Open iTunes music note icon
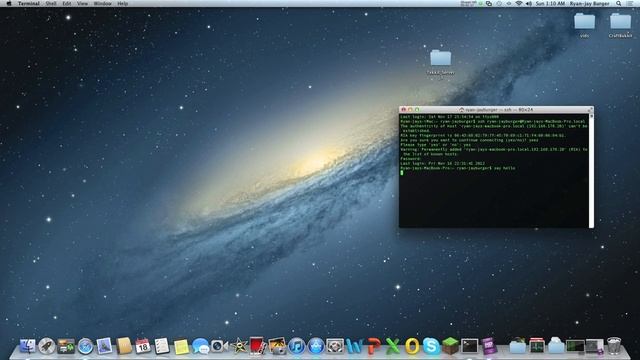Viewport: 640px width, 360px height. click(296, 346)
